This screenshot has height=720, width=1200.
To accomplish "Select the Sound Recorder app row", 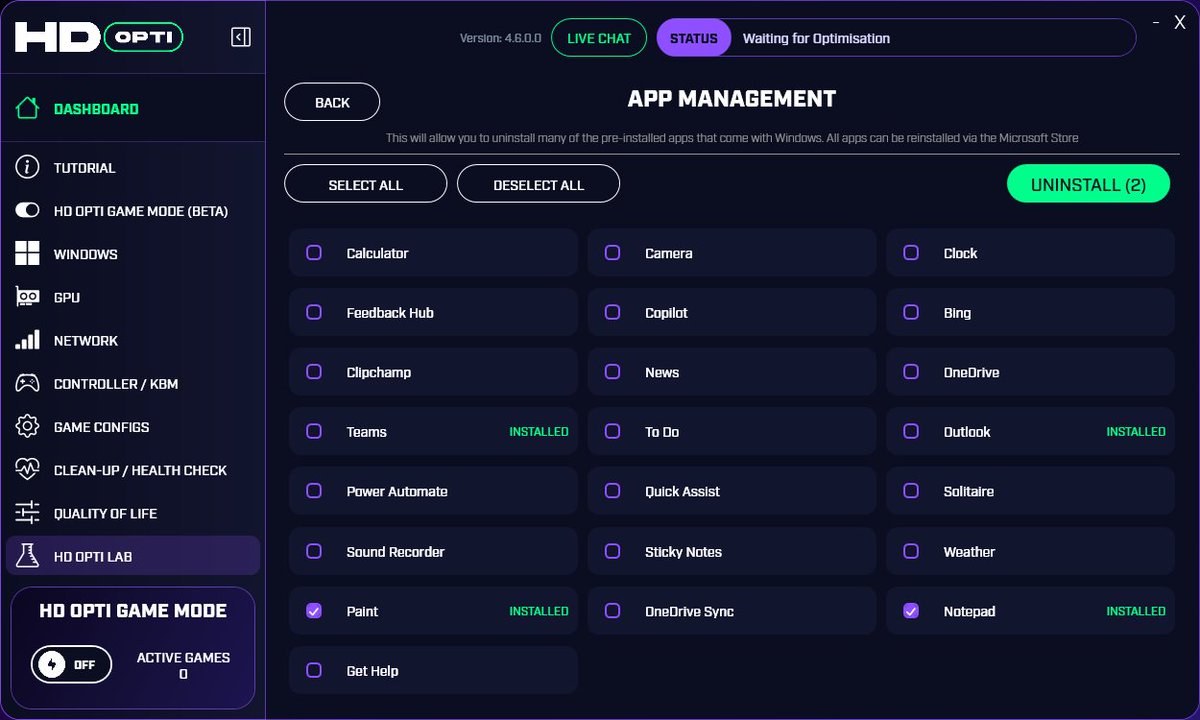I will (x=433, y=551).
